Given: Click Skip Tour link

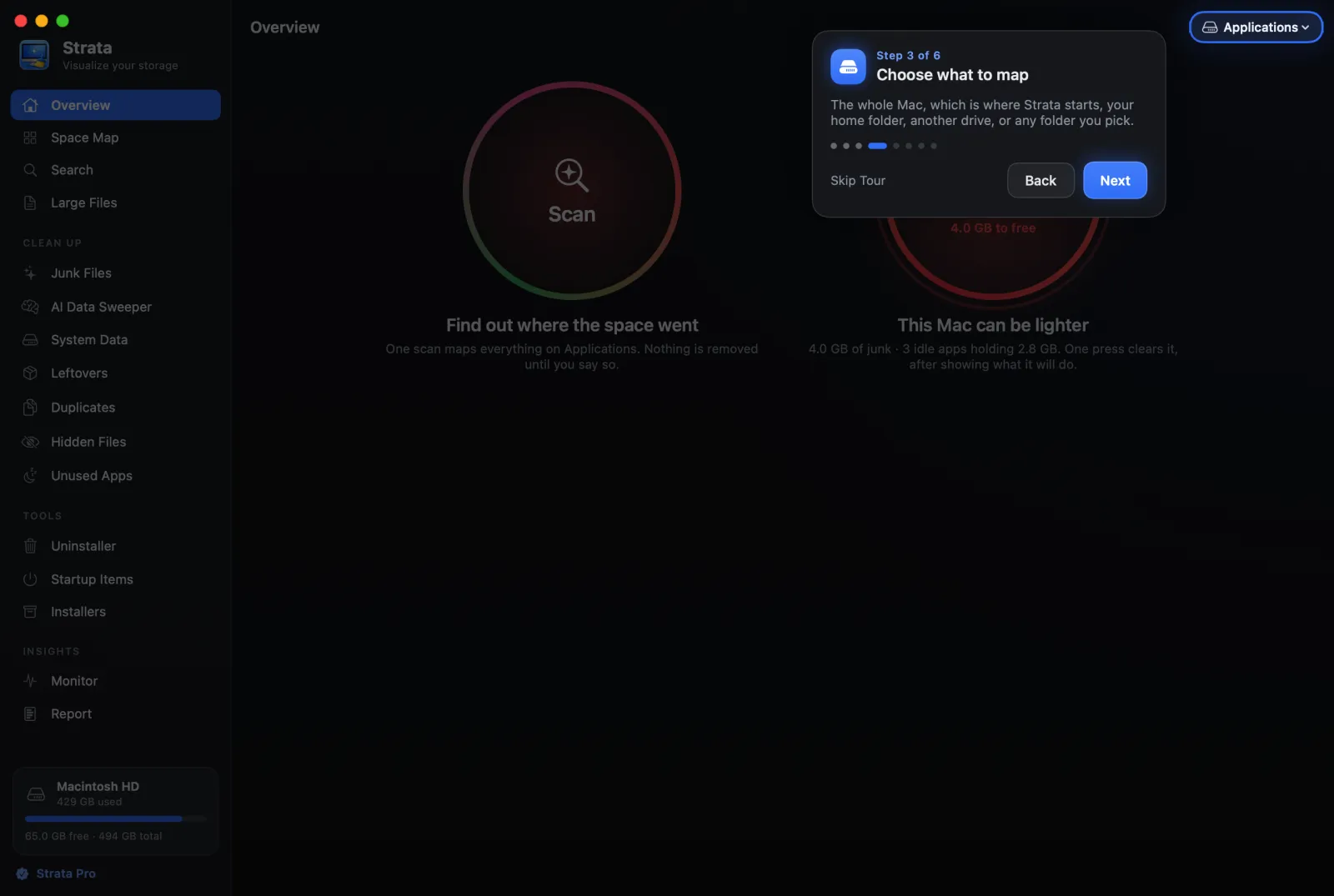Looking at the screenshot, I should [858, 181].
